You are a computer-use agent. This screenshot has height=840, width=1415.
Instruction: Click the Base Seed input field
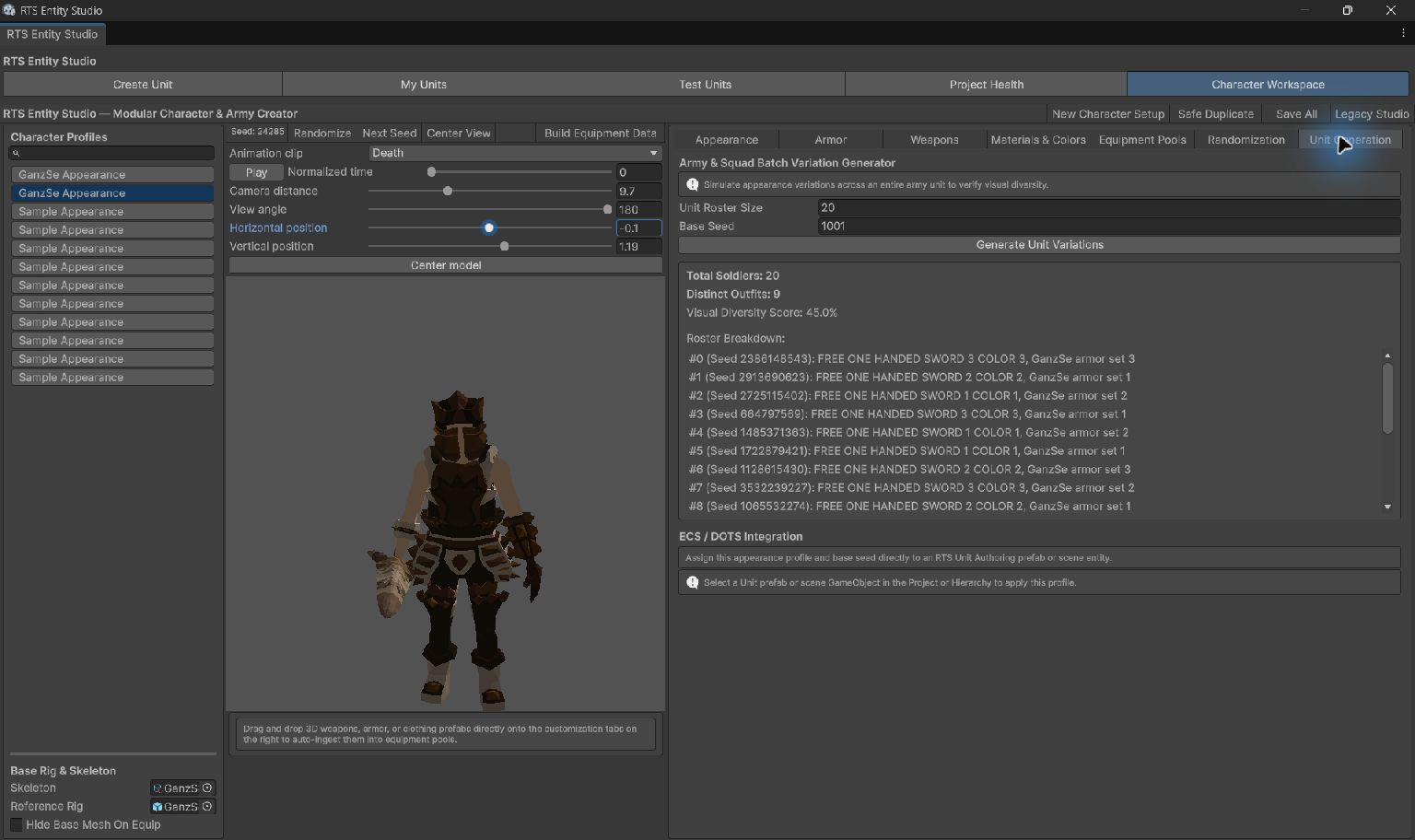pos(1108,227)
